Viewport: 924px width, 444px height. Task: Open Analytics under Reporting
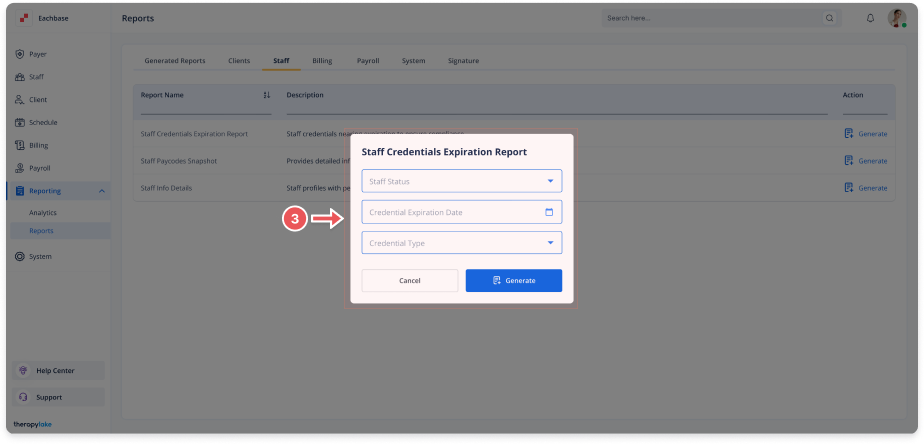pyautogui.click(x=43, y=213)
